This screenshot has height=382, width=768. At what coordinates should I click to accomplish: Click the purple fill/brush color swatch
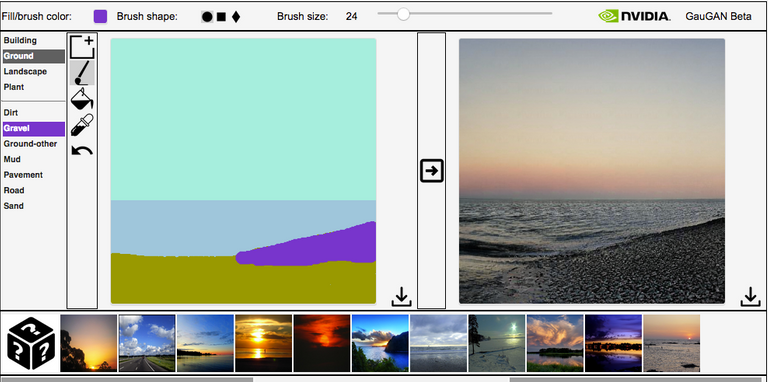pos(100,16)
